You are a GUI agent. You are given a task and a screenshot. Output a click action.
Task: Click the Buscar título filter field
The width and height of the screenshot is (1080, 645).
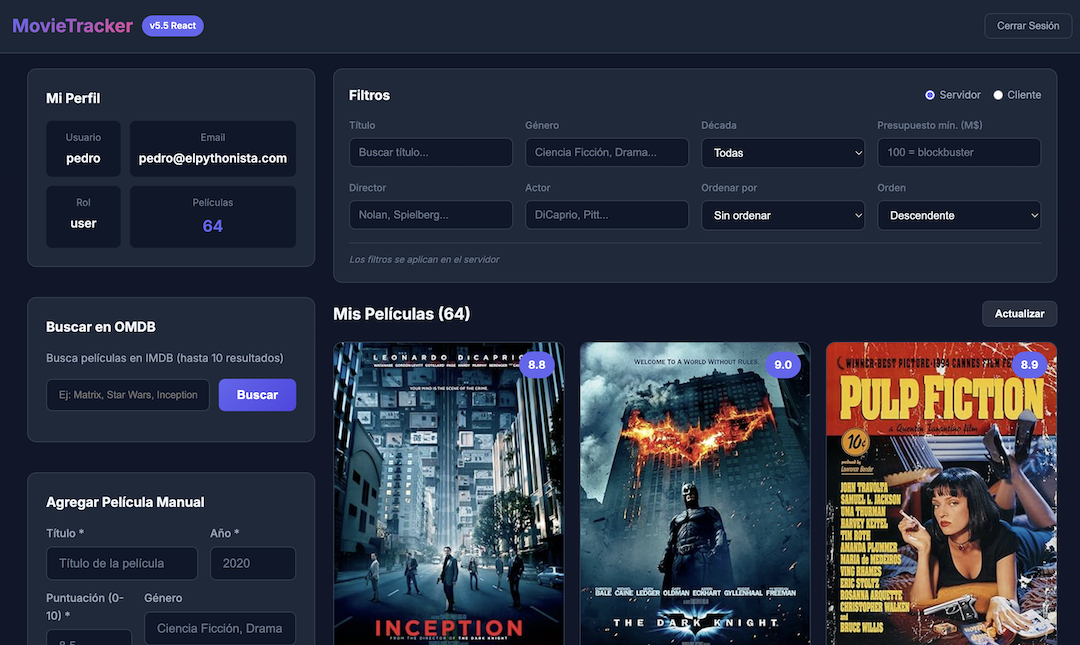point(430,152)
